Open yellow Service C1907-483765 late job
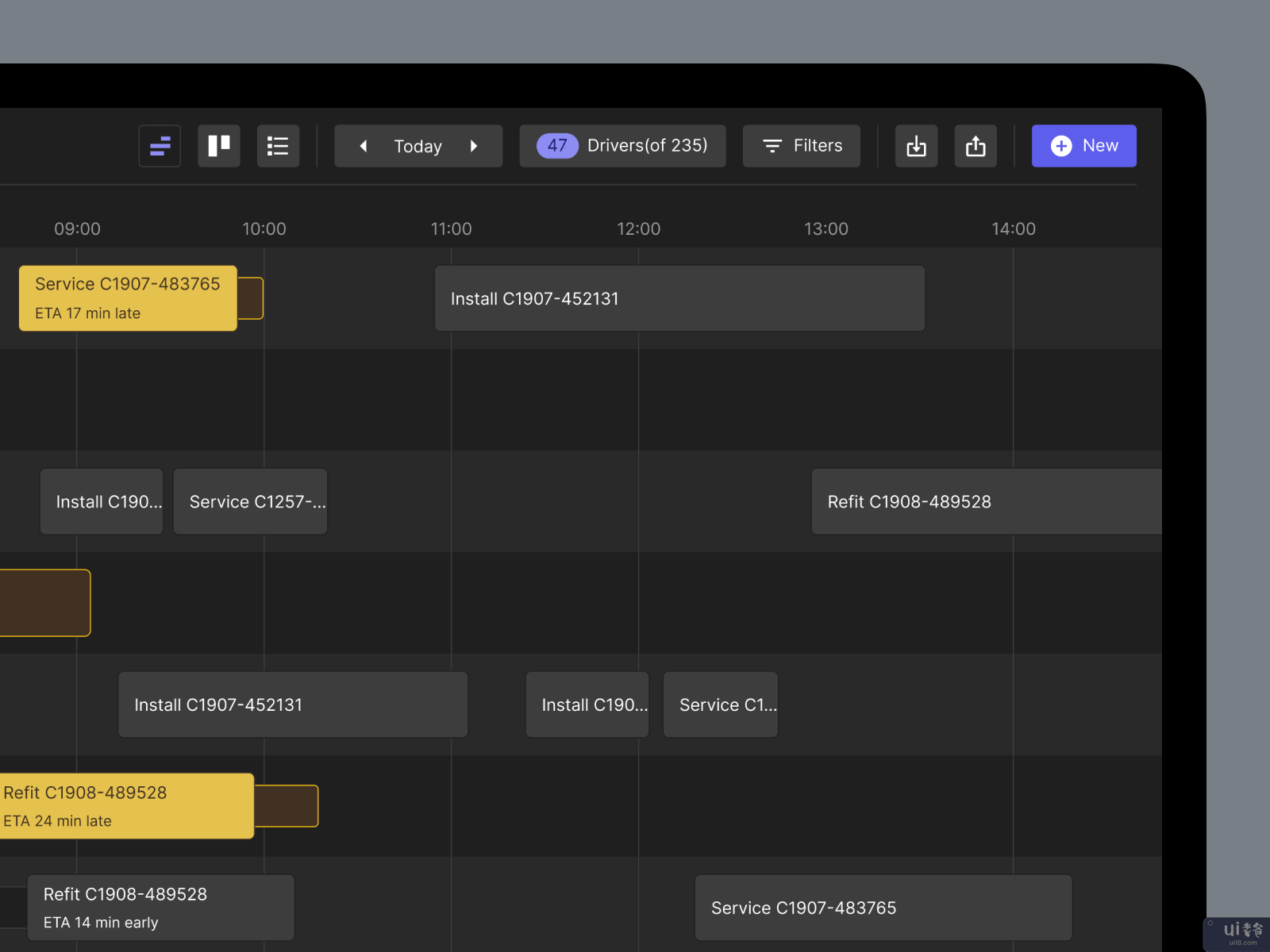This screenshot has height=952, width=1270. [x=128, y=298]
